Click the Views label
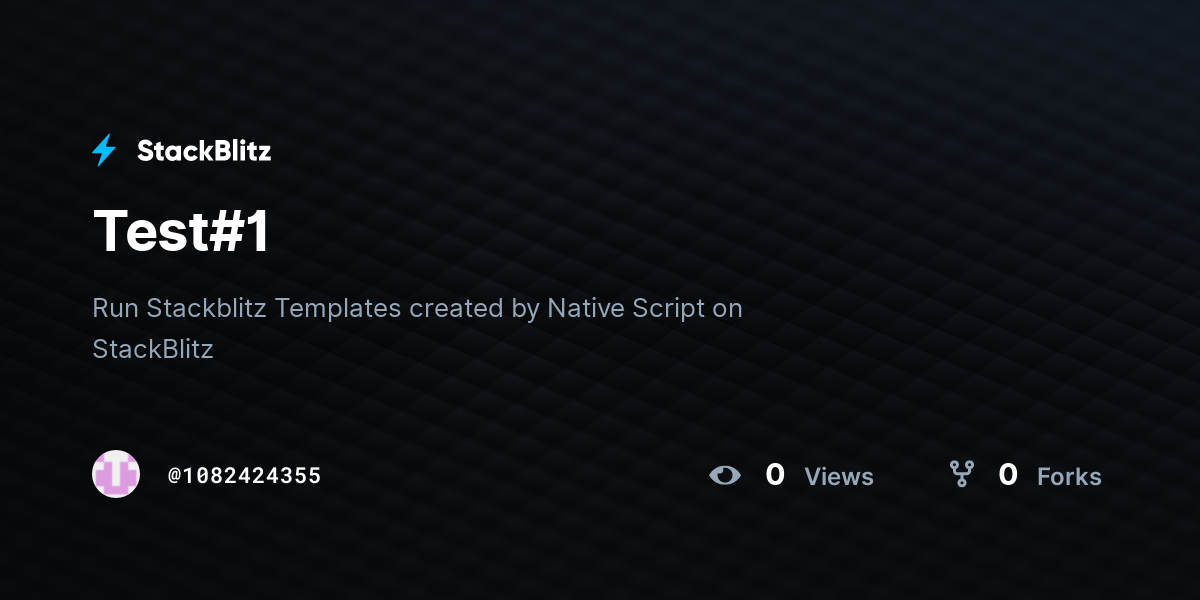The width and height of the screenshot is (1200, 600). pyautogui.click(x=839, y=477)
